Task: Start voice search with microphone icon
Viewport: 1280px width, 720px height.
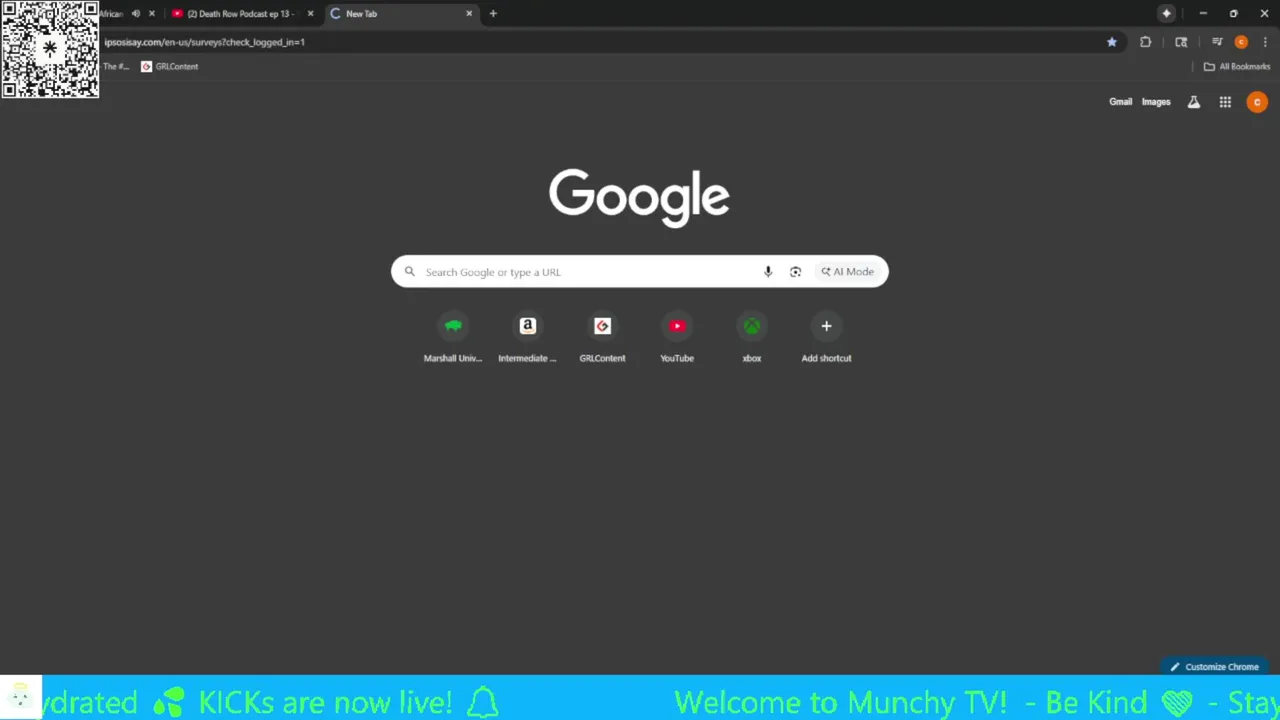Action: point(768,272)
